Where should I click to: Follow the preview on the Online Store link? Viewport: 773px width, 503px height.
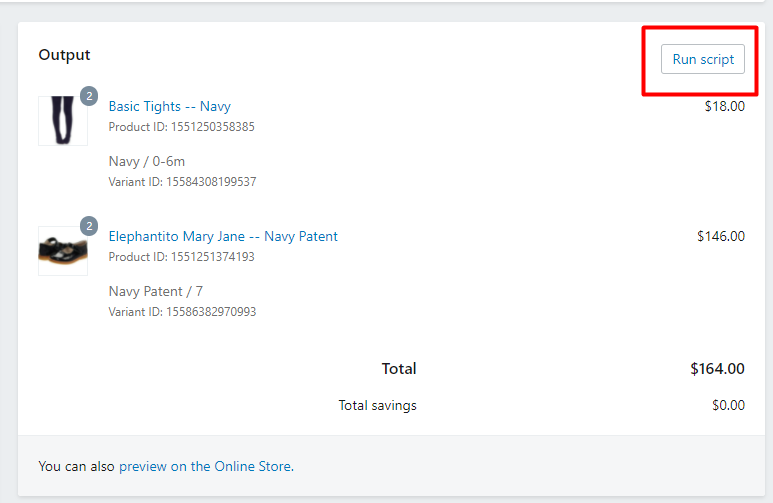[205, 466]
